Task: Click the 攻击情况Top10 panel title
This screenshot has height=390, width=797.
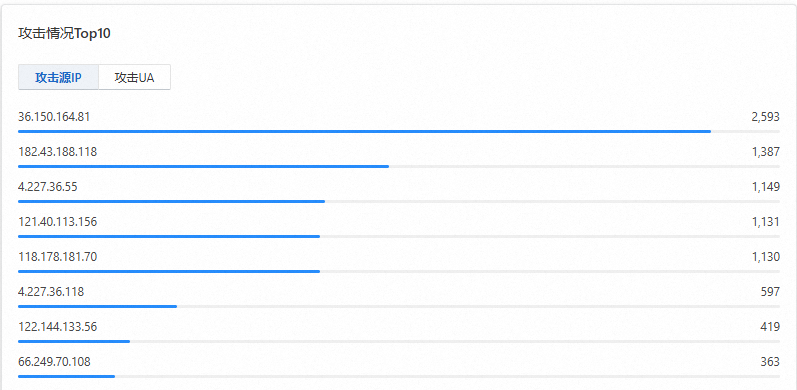Action: click(65, 34)
